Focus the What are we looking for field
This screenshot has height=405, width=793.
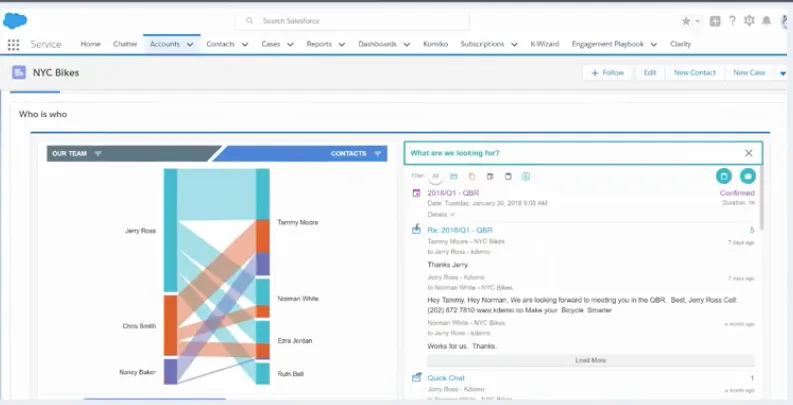click(583, 153)
